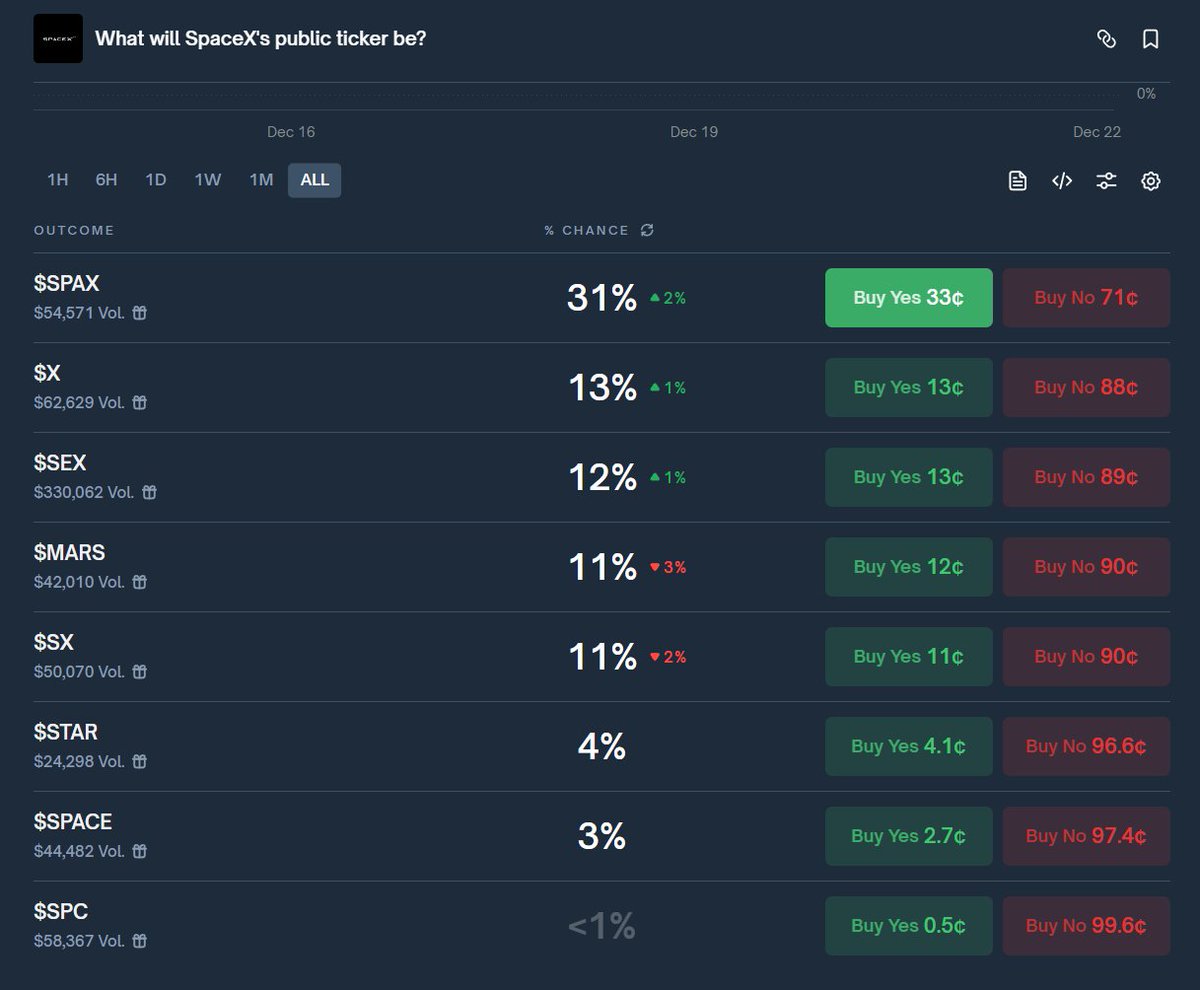The height and width of the screenshot is (990, 1200).
Task: Switch to the 1W timeframe tab
Action: pyautogui.click(x=208, y=180)
